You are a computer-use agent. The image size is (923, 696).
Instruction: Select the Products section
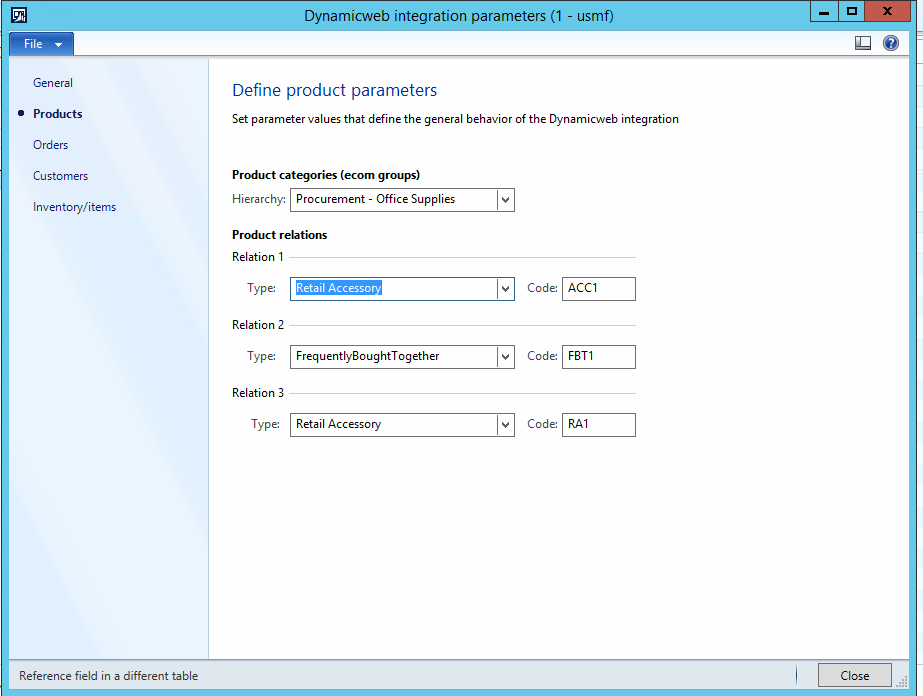(x=58, y=114)
